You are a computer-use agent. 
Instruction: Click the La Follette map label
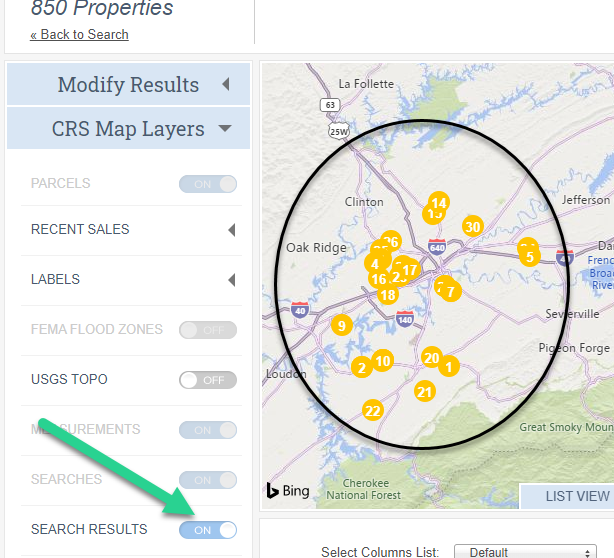pyautogui.click(x=366, y=84)
